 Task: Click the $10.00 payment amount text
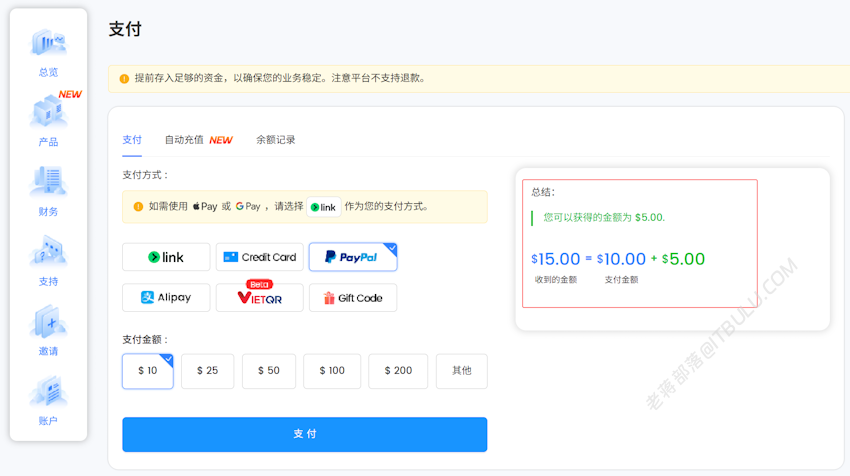click(x=621, y=259)
